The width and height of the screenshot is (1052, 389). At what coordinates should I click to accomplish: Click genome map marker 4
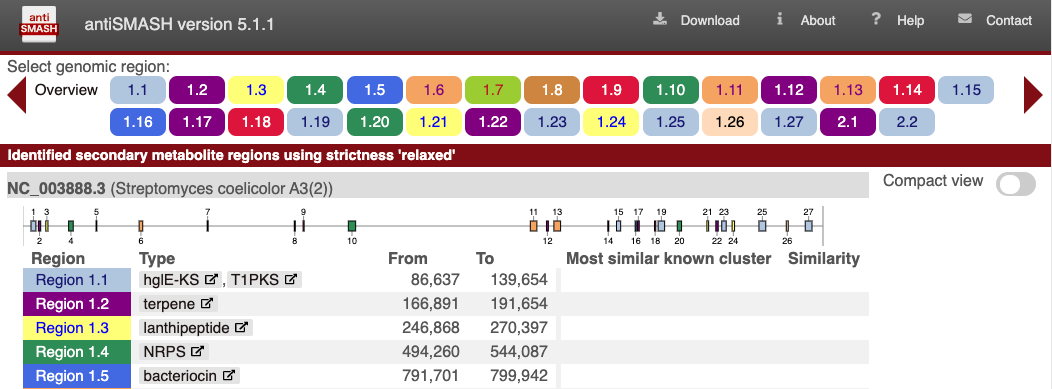click(71, 226)
